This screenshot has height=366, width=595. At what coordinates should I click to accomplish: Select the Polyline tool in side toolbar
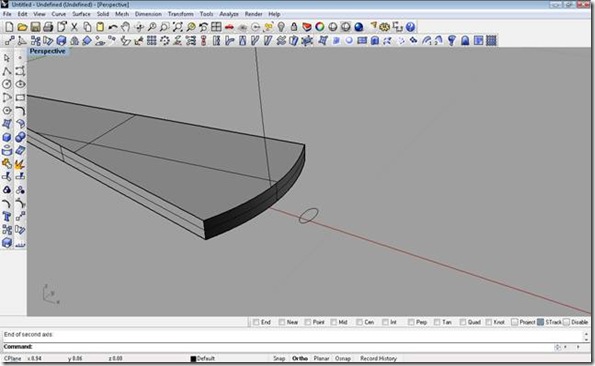tap(7, 71)
